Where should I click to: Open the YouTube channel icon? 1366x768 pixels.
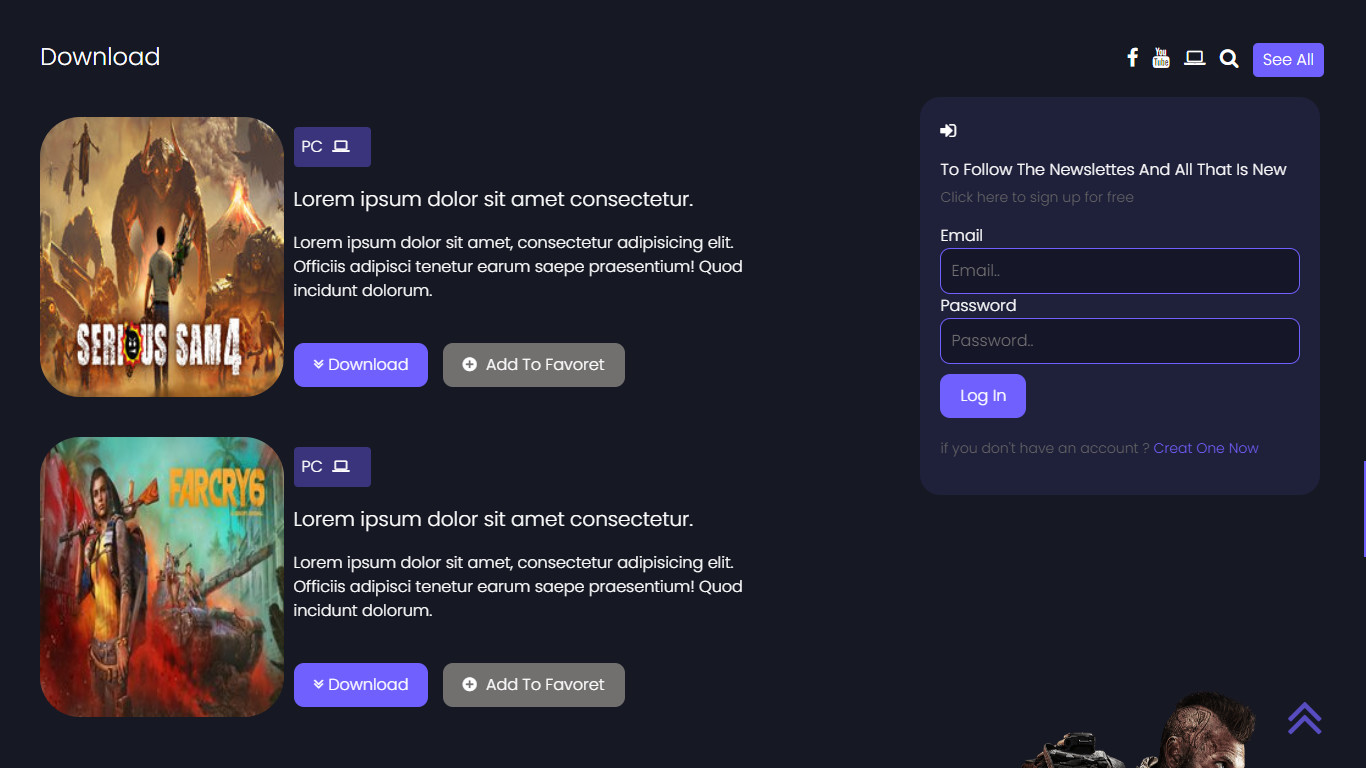(1161, 58)
